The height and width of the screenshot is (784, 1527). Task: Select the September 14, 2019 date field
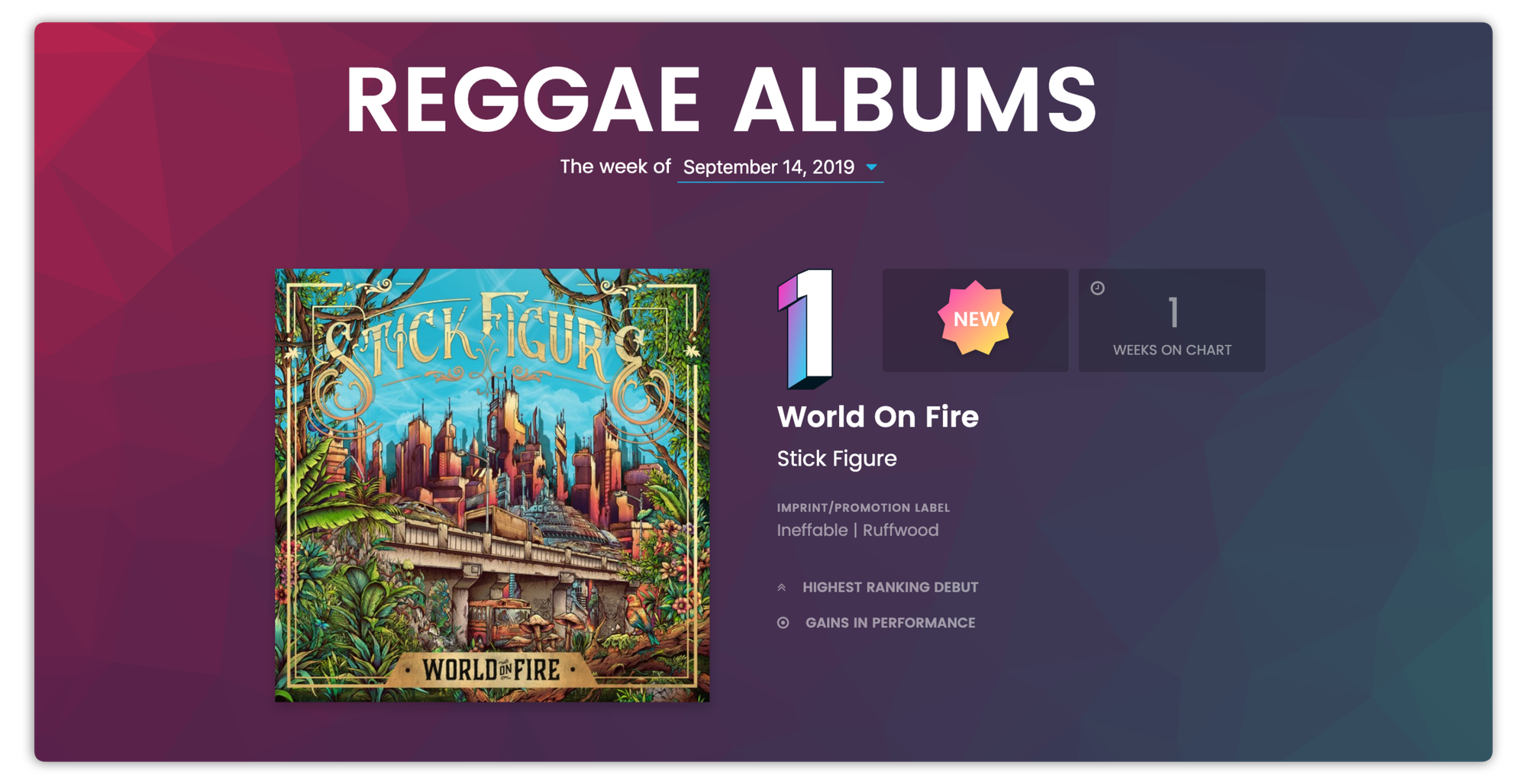(780, 167)
